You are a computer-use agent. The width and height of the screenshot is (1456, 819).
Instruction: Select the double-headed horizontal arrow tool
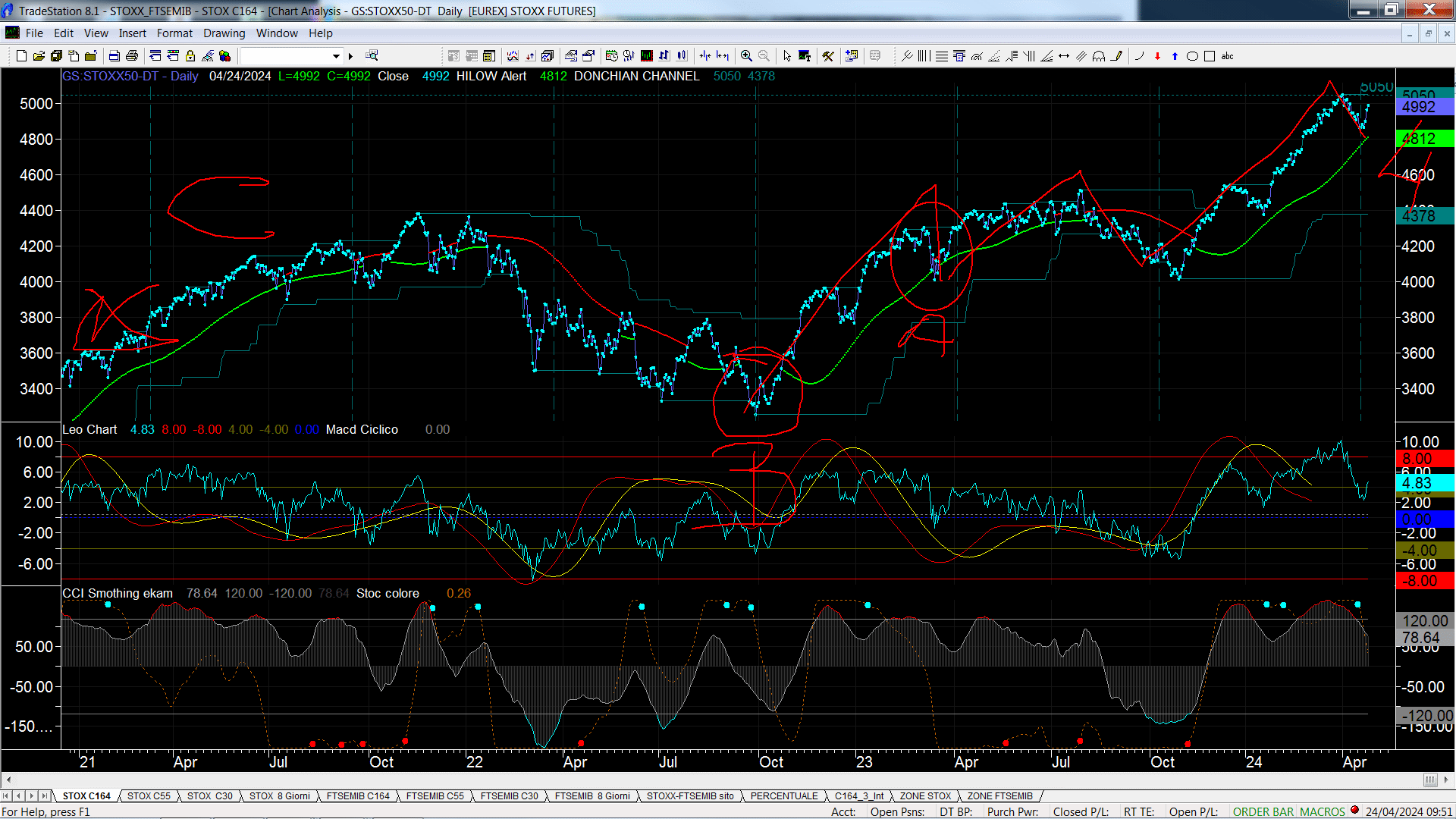tap(1064, 55)
